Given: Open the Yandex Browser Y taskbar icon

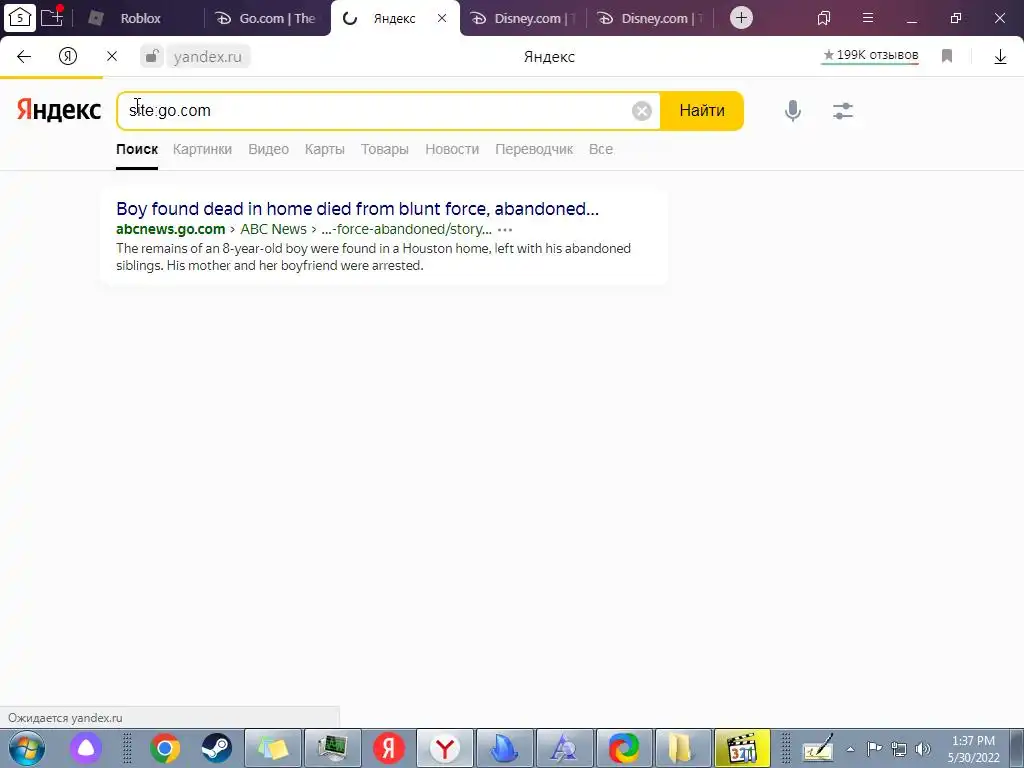Looking at the screenshot, I should (x=445, y=748).
